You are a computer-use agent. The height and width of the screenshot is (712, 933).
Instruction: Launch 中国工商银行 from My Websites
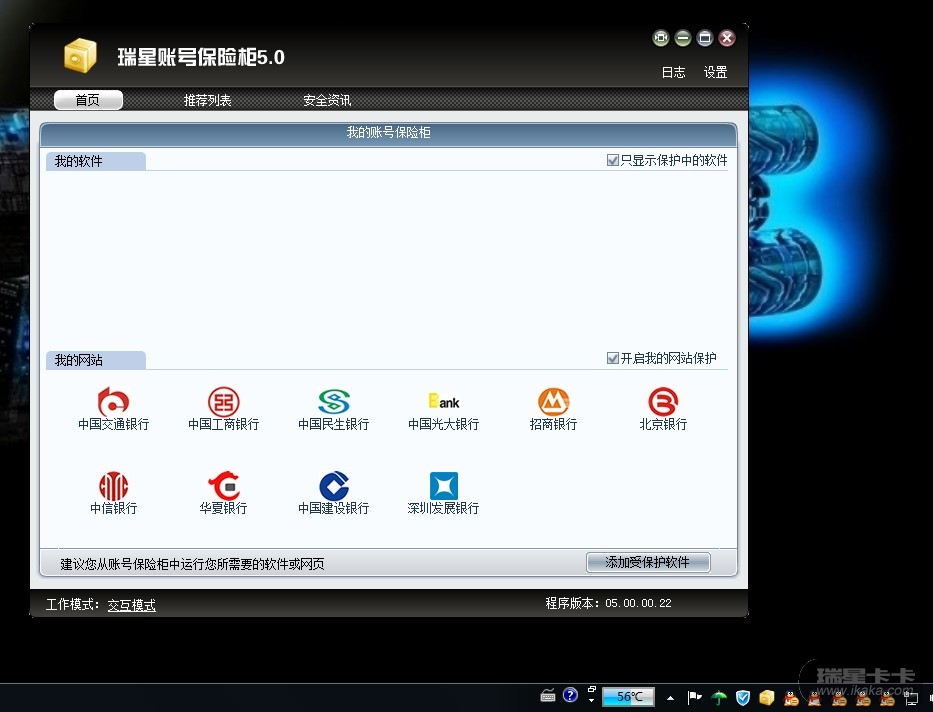click(223, 402)
